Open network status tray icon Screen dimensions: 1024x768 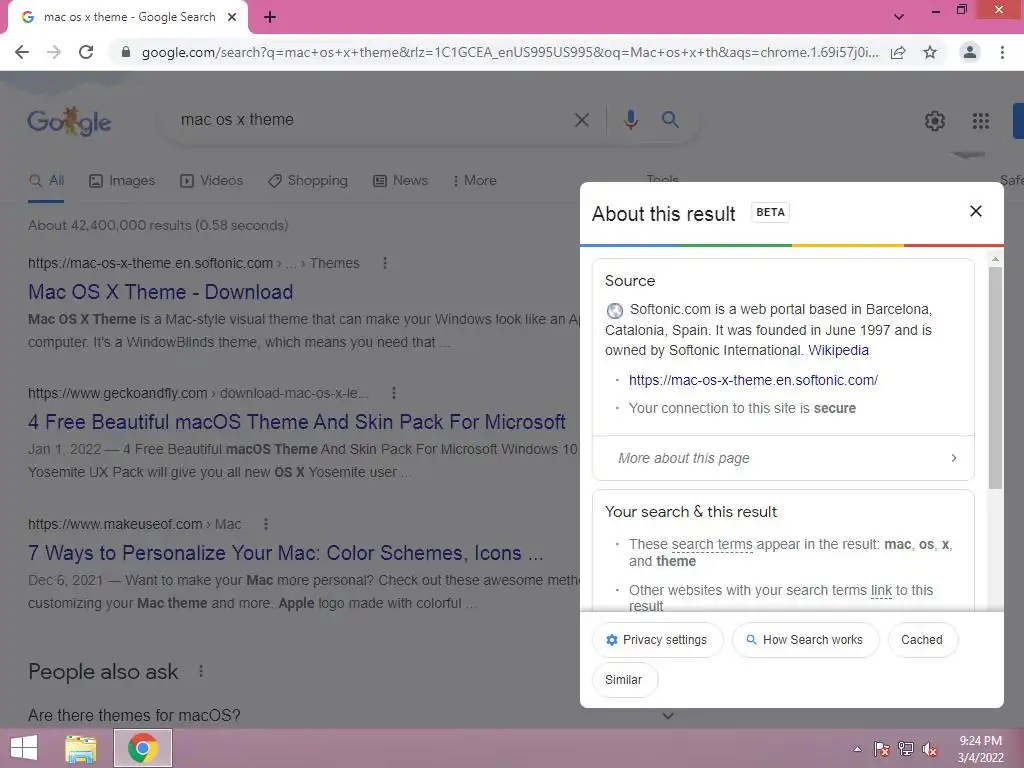click(906, 749)
